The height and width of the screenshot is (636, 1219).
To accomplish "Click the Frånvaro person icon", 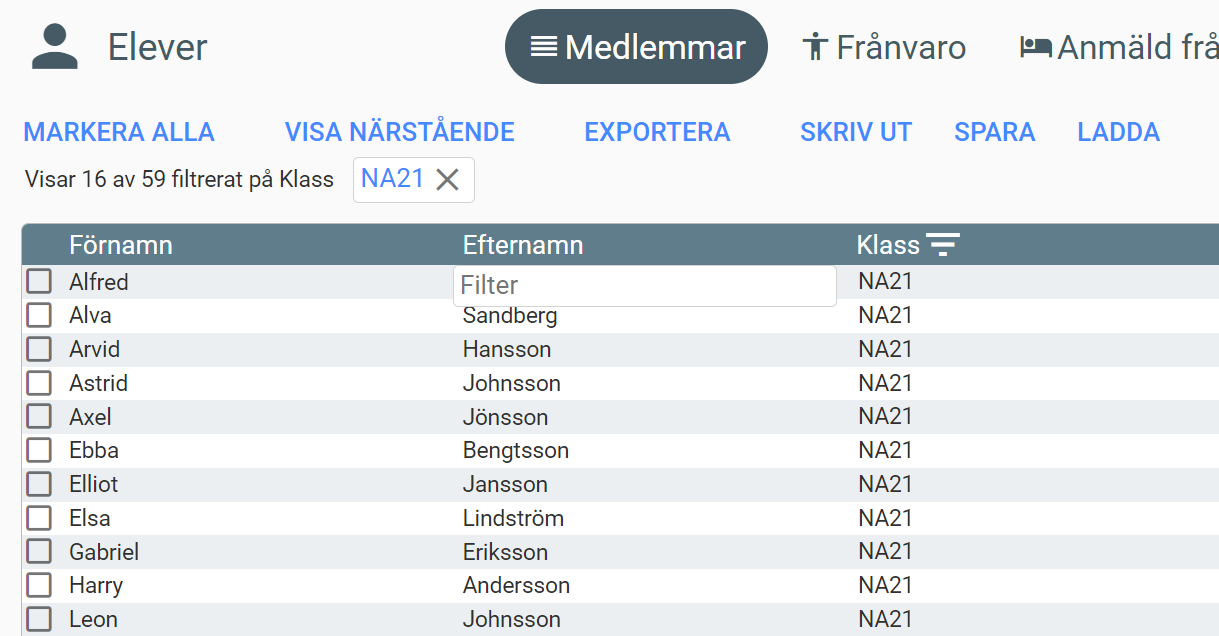I will [816, 47].
